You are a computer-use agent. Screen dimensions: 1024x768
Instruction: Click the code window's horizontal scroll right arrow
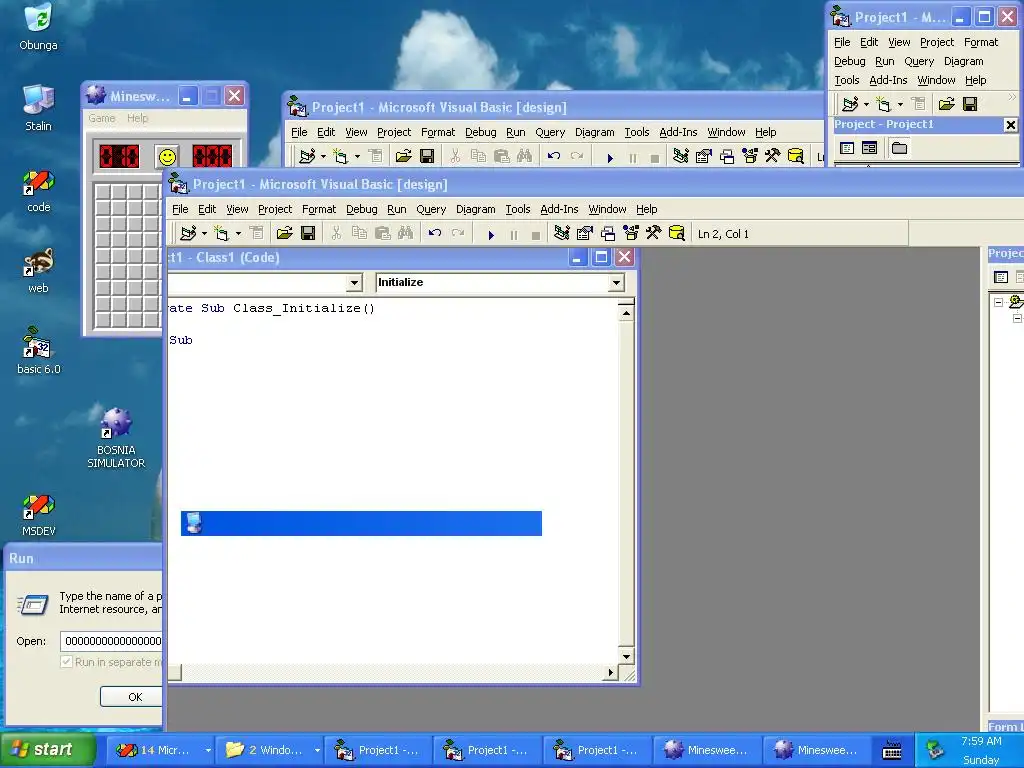coord(611,672)
